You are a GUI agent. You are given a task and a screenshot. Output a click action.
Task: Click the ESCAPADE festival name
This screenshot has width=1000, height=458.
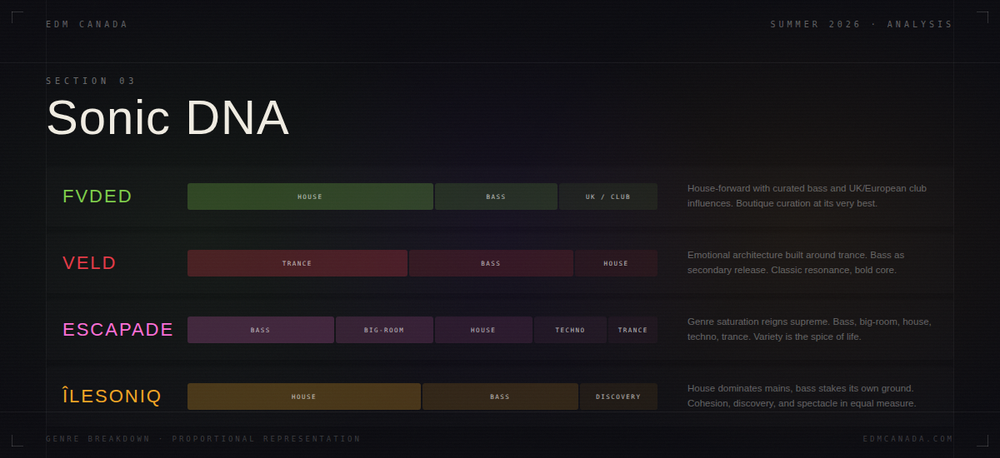tap(118, 330)
